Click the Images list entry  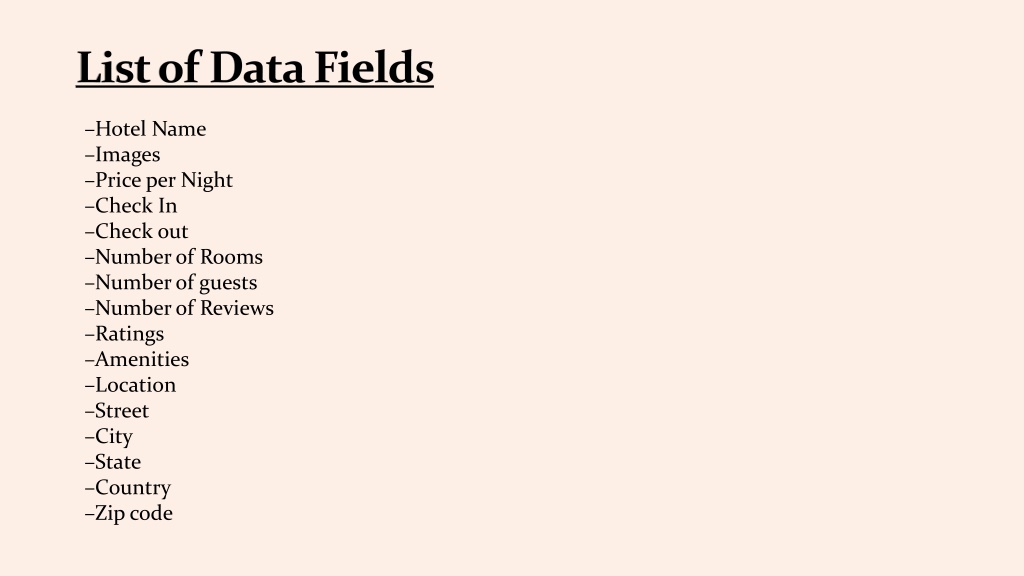123,155
